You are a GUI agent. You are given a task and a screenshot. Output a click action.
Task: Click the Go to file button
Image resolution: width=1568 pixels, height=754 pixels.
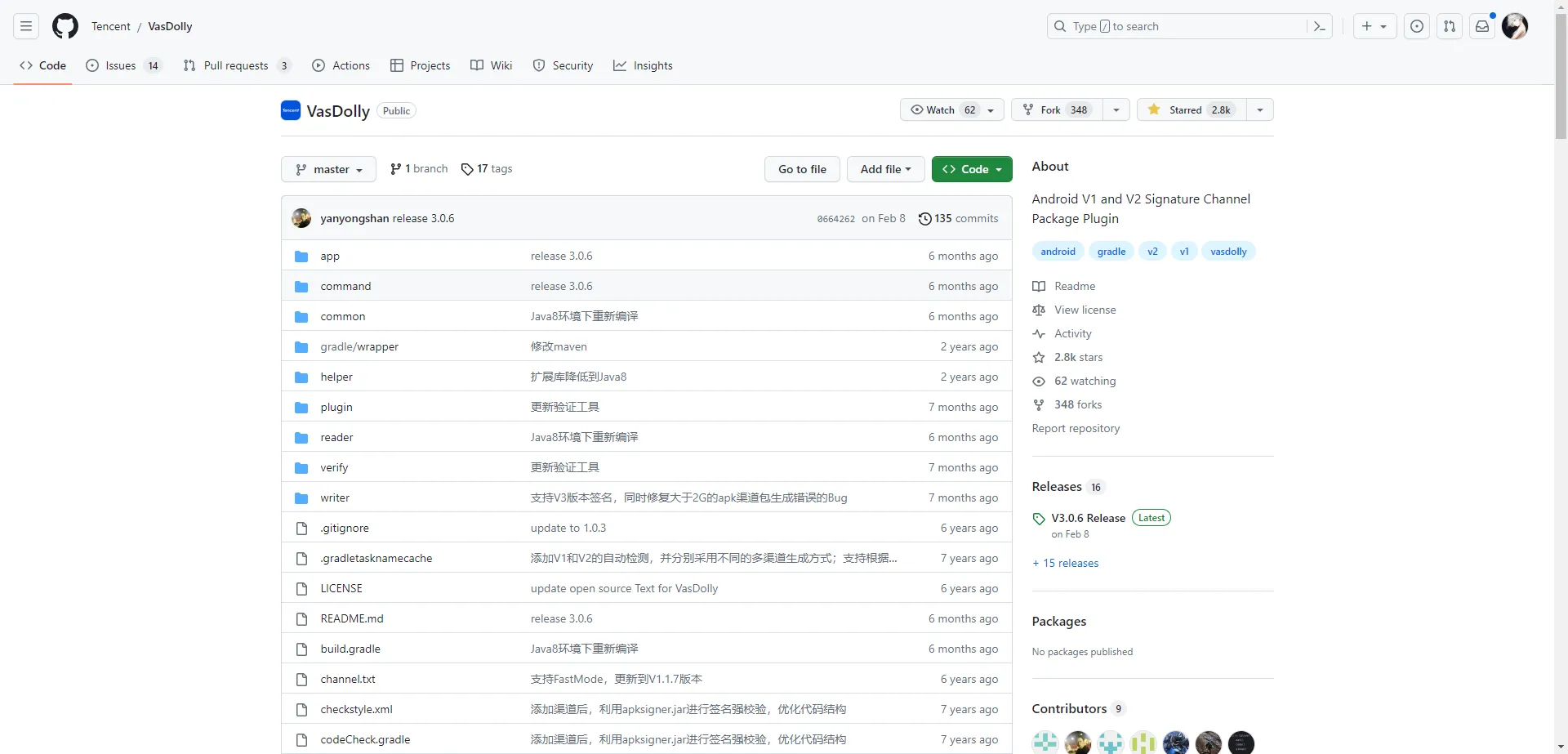coord(803,169)
